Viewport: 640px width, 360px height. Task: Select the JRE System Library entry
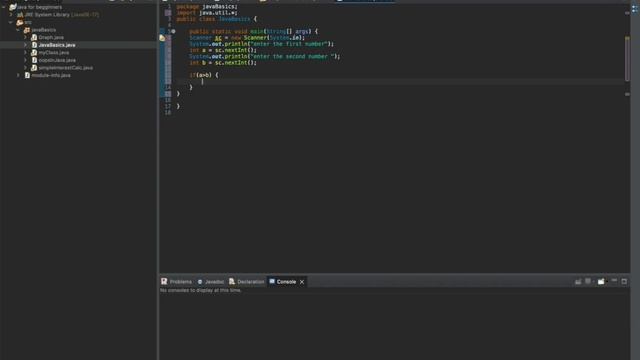[x=61, y=15]
